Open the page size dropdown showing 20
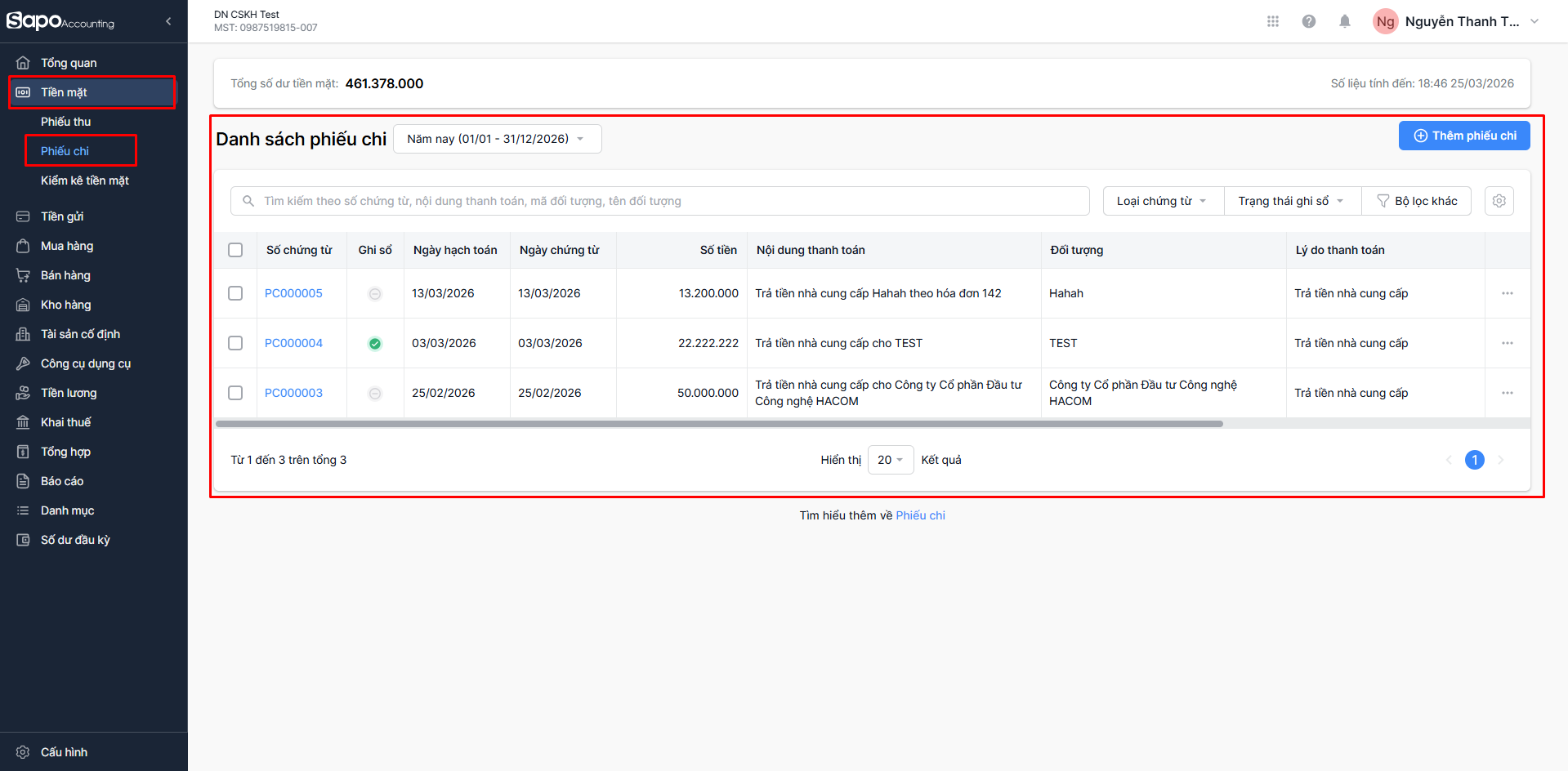This screenshot has height=771, width=1568. click(x=891, y=460)
